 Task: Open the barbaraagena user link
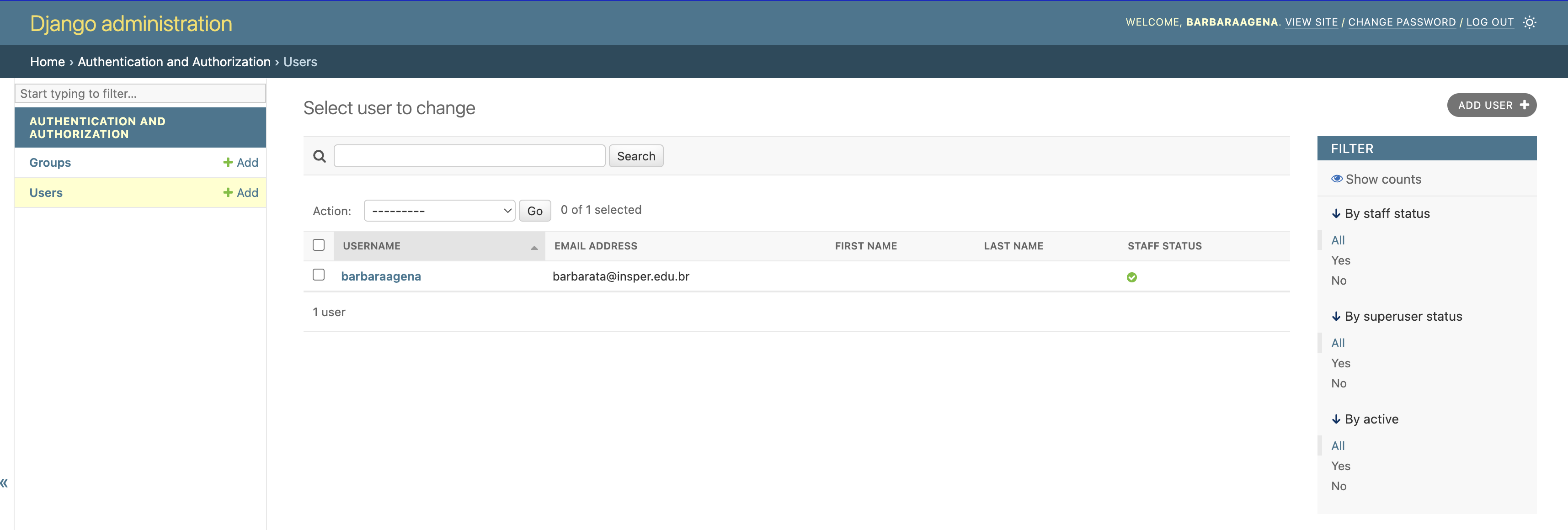pyautogui.click(x=380, y=276)
